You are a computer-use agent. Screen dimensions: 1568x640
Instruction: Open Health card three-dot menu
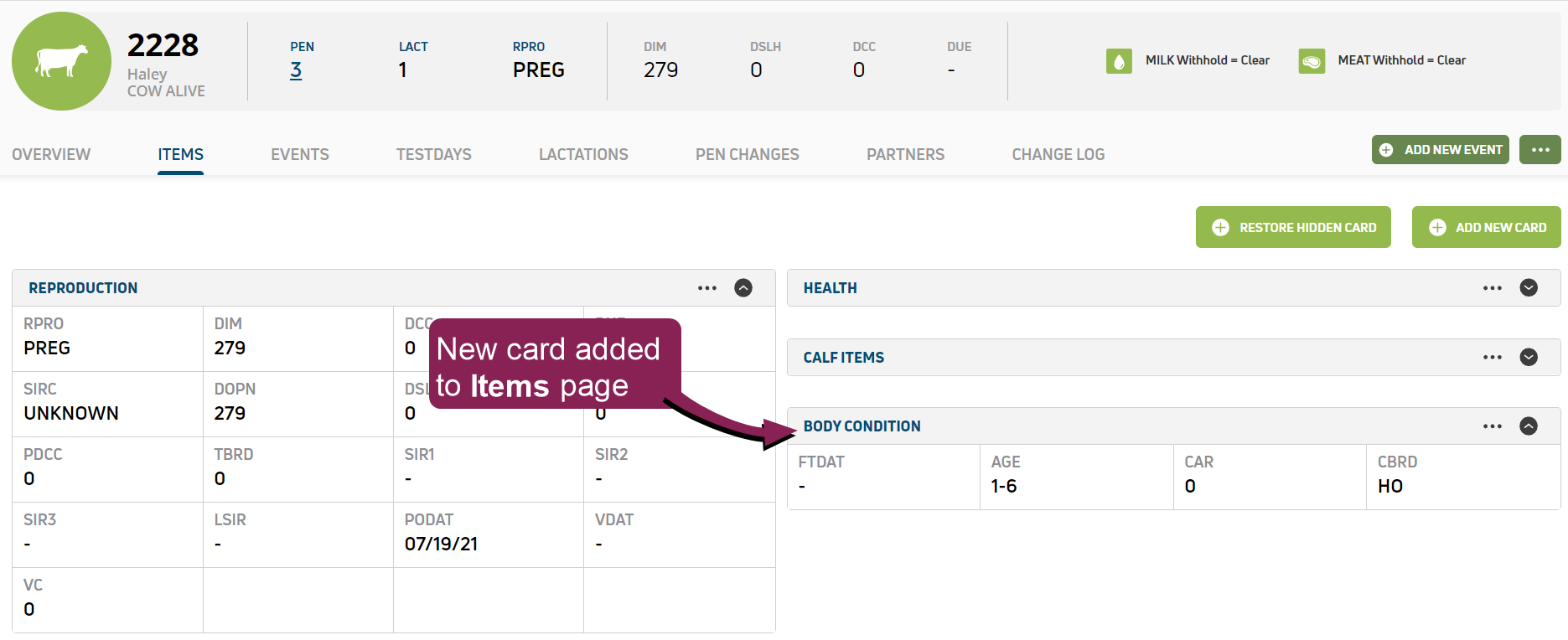[x=1492, y=288]
